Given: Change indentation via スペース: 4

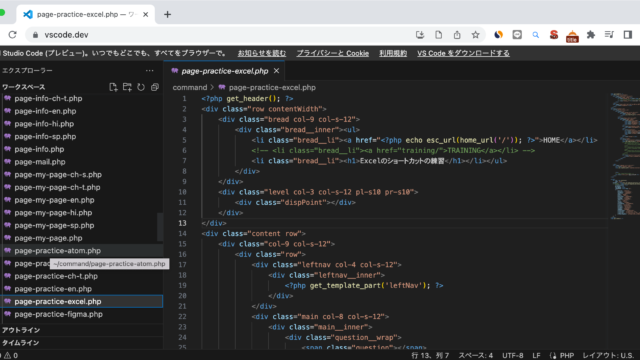Looking at the screenshot, I should (x=476, y=356).
